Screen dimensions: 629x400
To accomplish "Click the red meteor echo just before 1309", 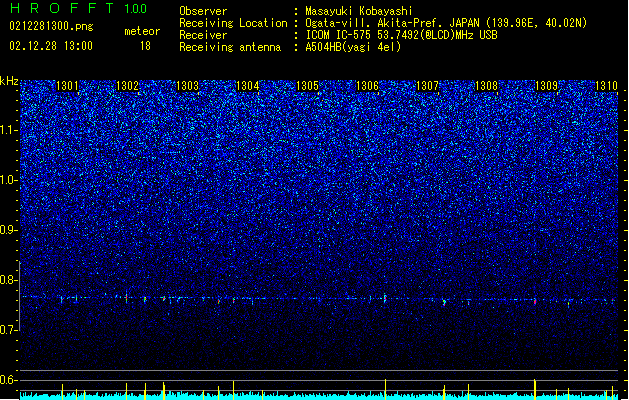I will (x=535, y=301).
